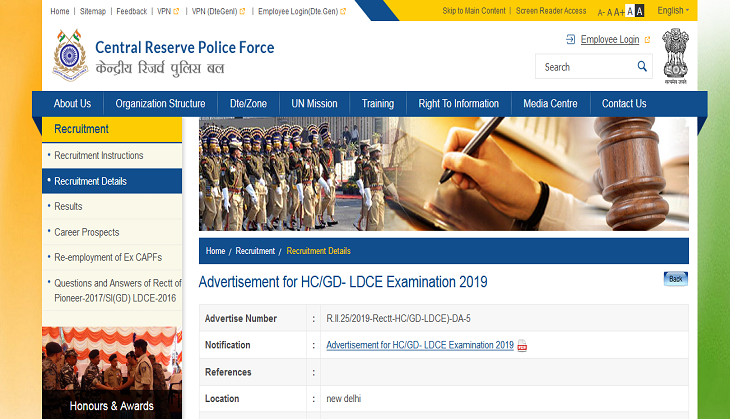Click Home in the breadcrumb
The width and height of the screenshot is (730, 419).
click(215, 251)
